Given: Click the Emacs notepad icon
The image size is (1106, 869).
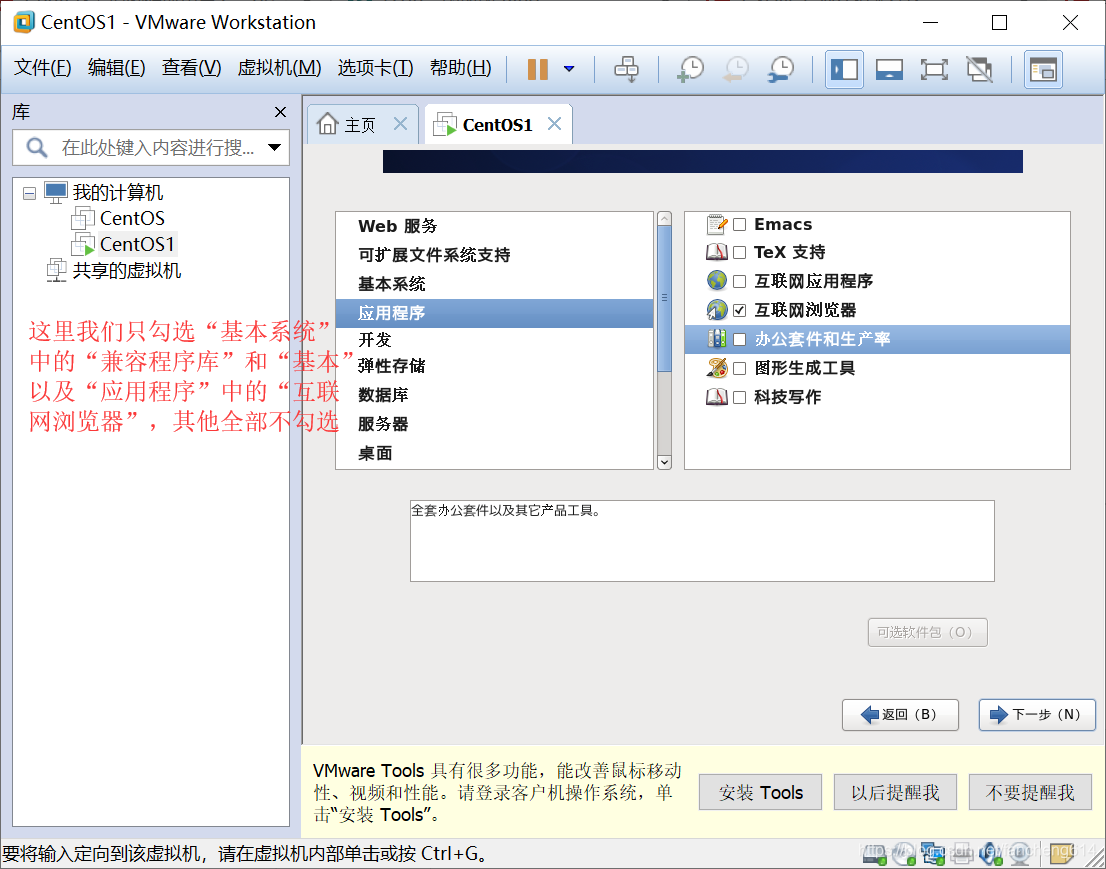Looking at the screenshot, I should (x=717, y=224).
